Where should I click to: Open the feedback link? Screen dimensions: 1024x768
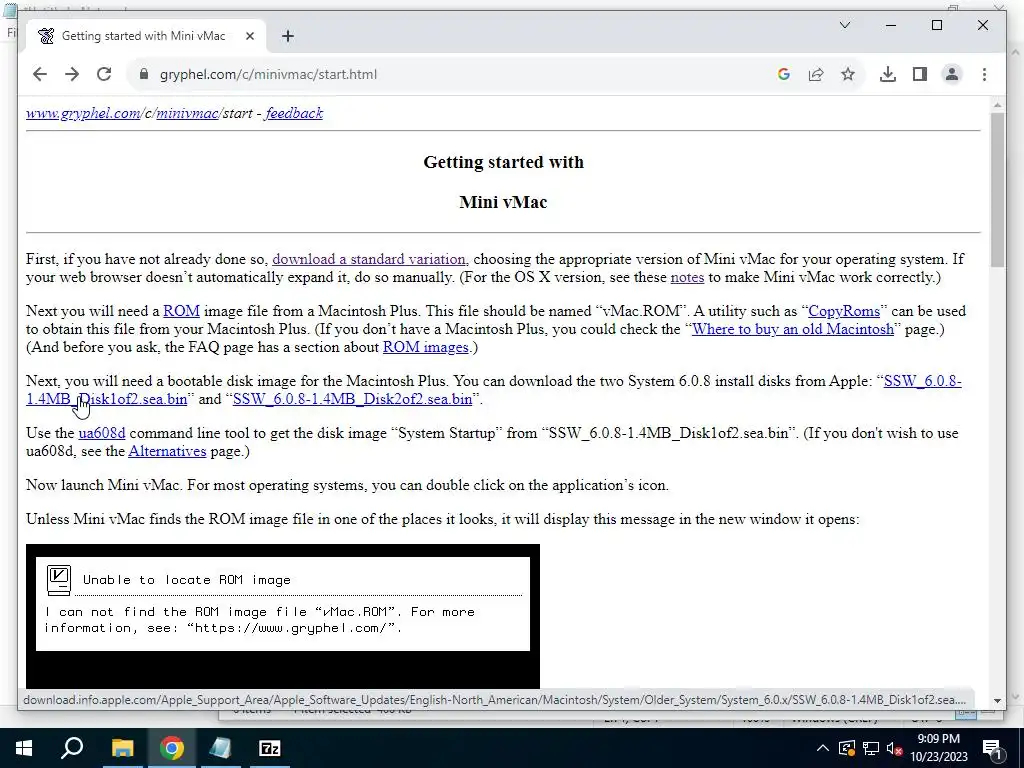point(294,113)
